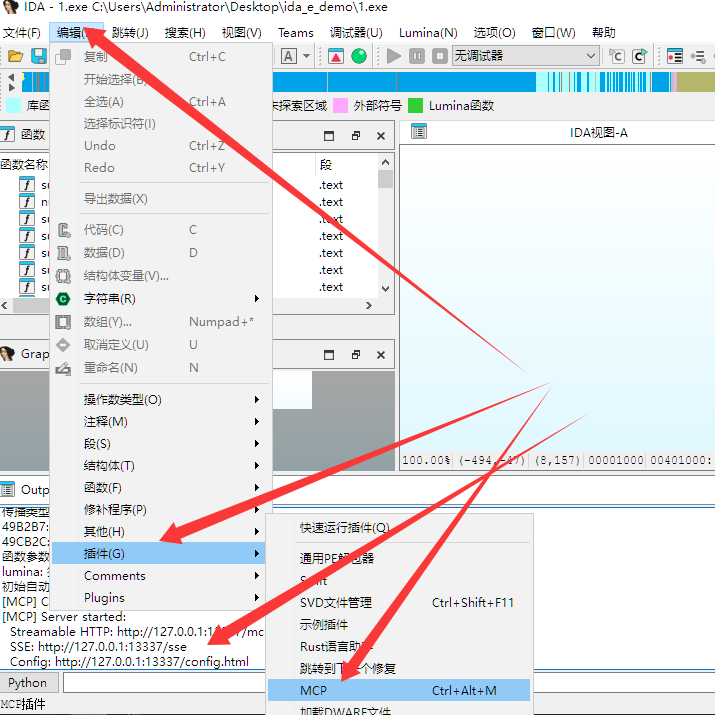The image size is (715, 715).
Task: Expand the 段(S) submenu
Action: (161, 444)
